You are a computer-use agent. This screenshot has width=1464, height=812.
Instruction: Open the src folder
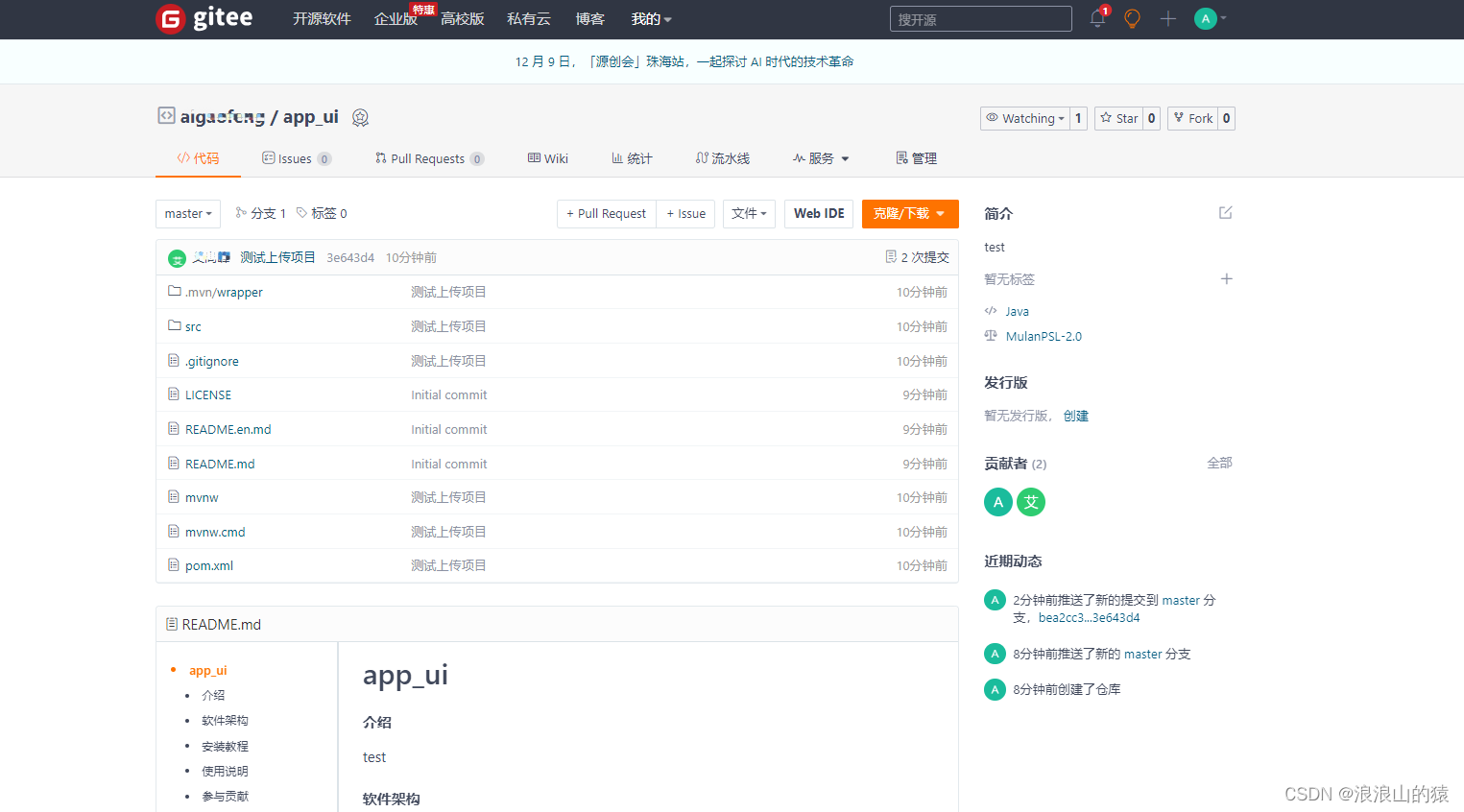[193, 326]
